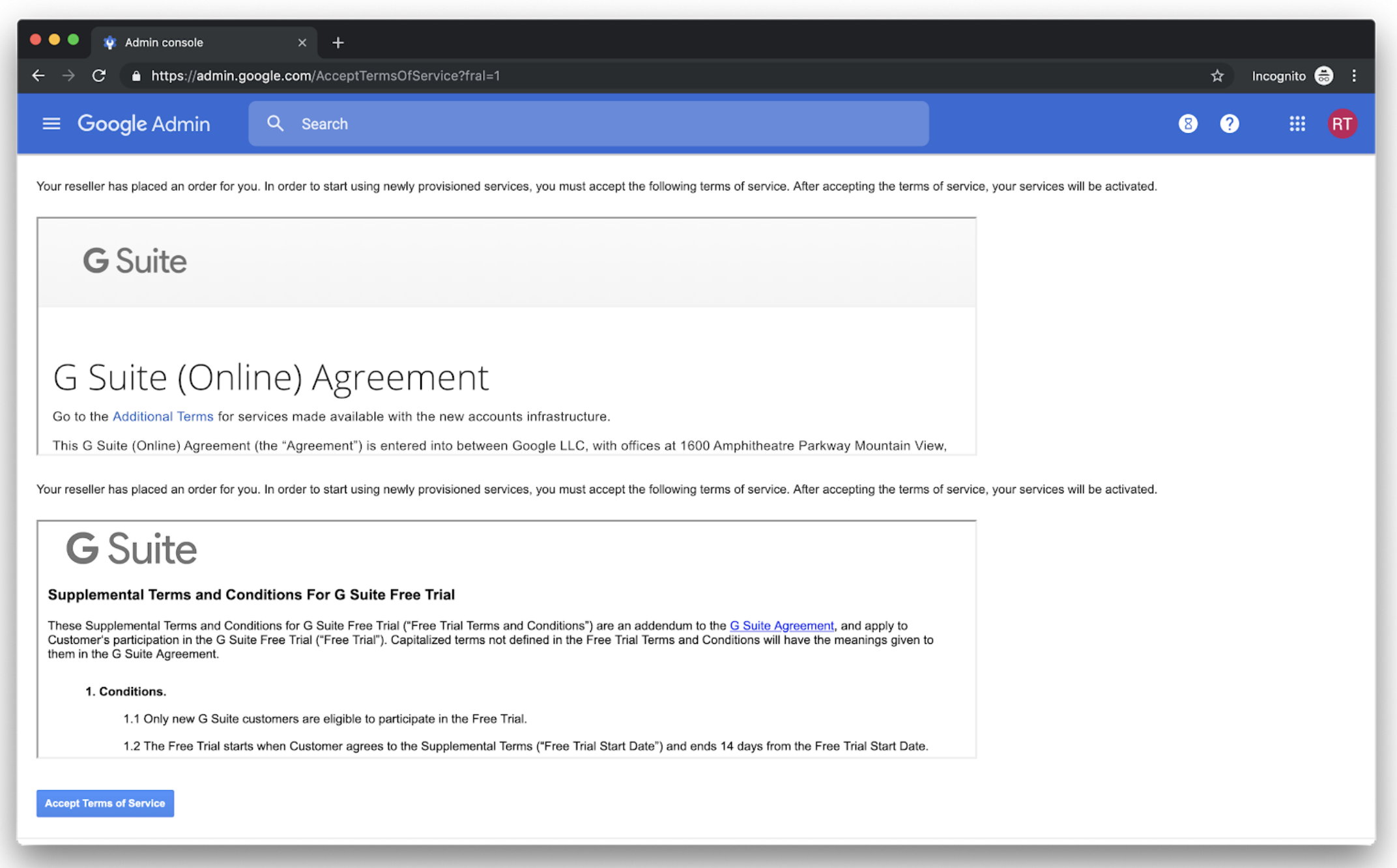
Task: Click the macOS green fullscreen window button
Action: tap(74, 40)
